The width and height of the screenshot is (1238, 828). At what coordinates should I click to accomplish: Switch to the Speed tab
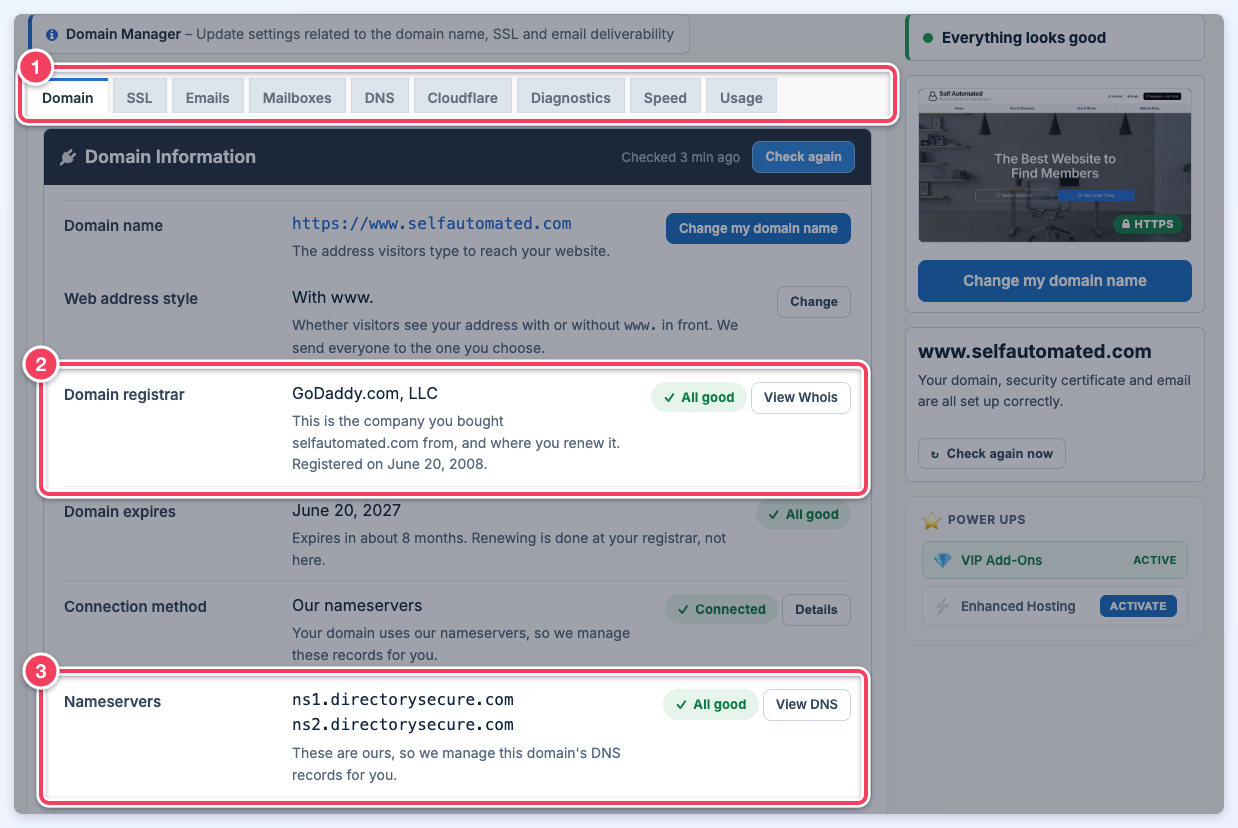tap(665, 97)
